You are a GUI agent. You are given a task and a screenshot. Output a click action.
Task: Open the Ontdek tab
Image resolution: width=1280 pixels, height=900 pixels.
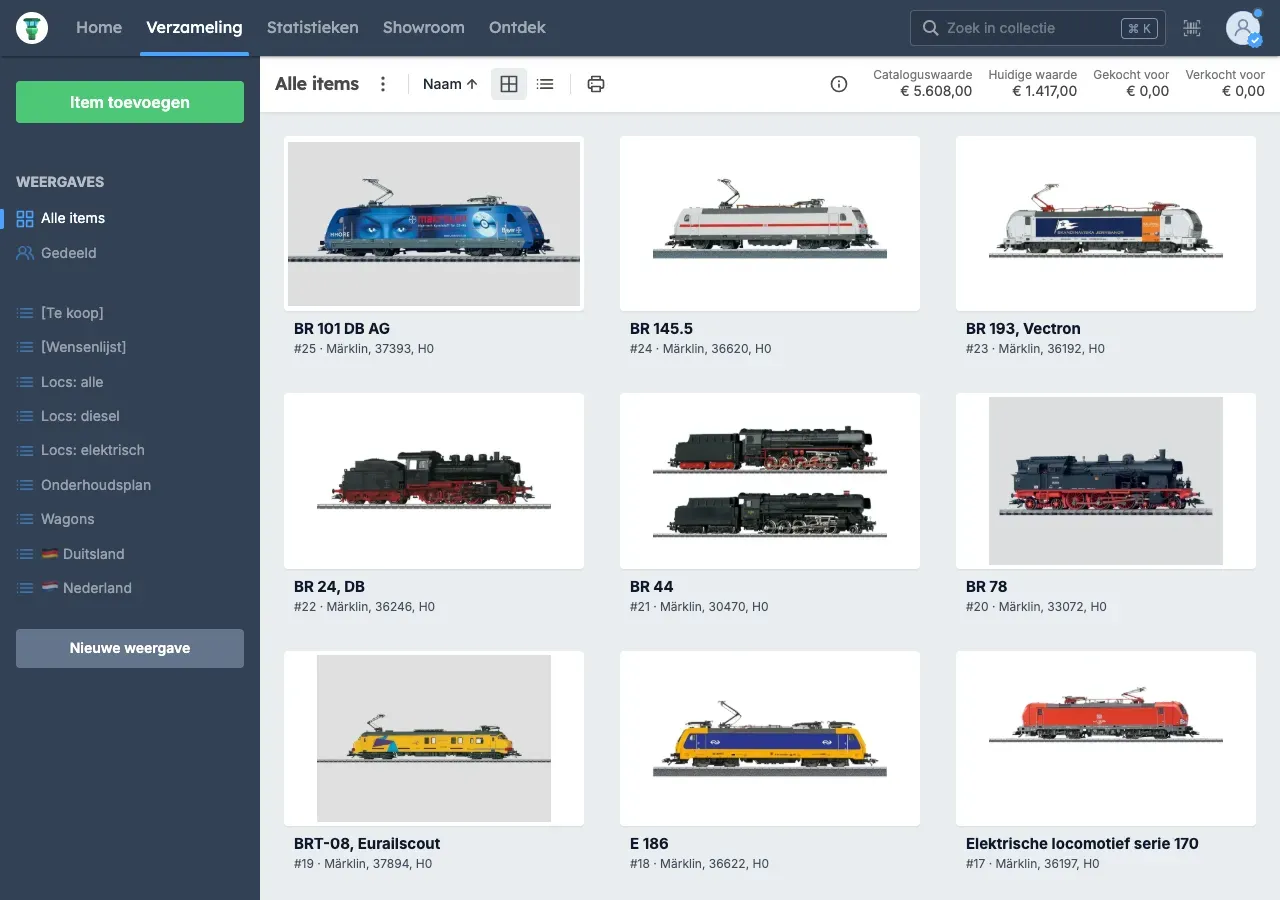tap(517, 28)
